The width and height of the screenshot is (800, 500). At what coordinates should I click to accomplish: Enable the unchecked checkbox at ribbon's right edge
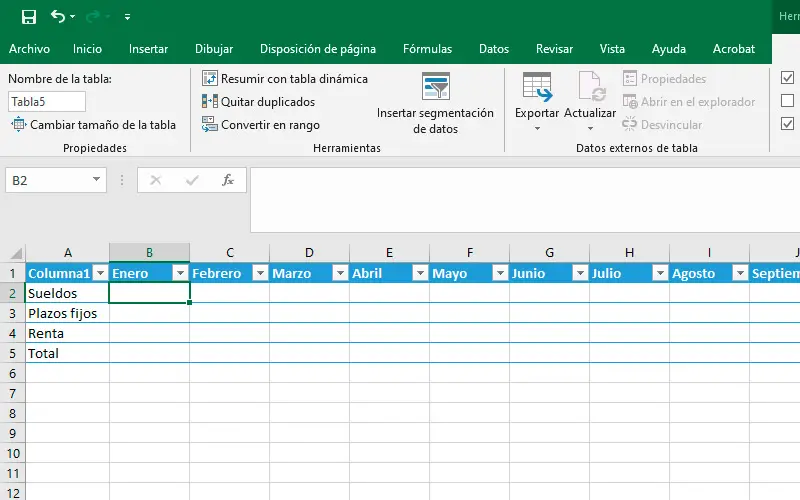click(787, 101)
